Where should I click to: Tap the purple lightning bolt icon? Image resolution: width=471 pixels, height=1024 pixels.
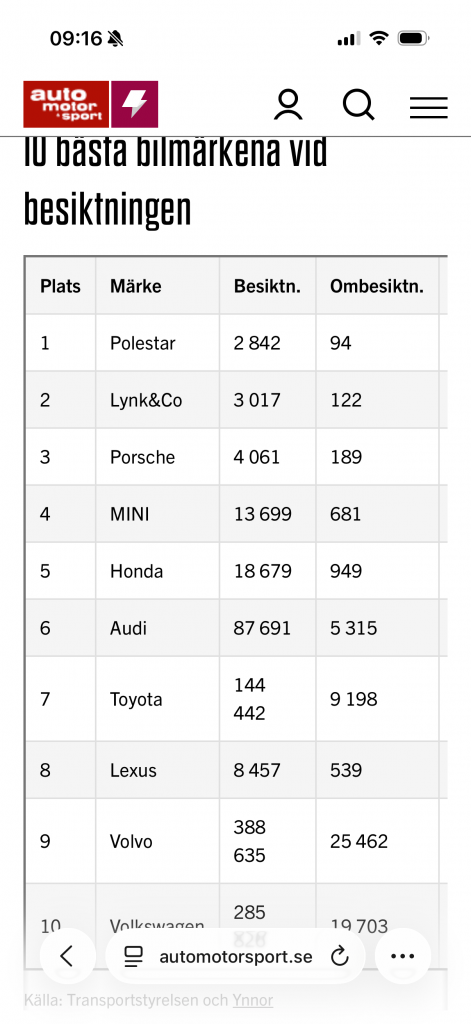(x=135, y=104)
